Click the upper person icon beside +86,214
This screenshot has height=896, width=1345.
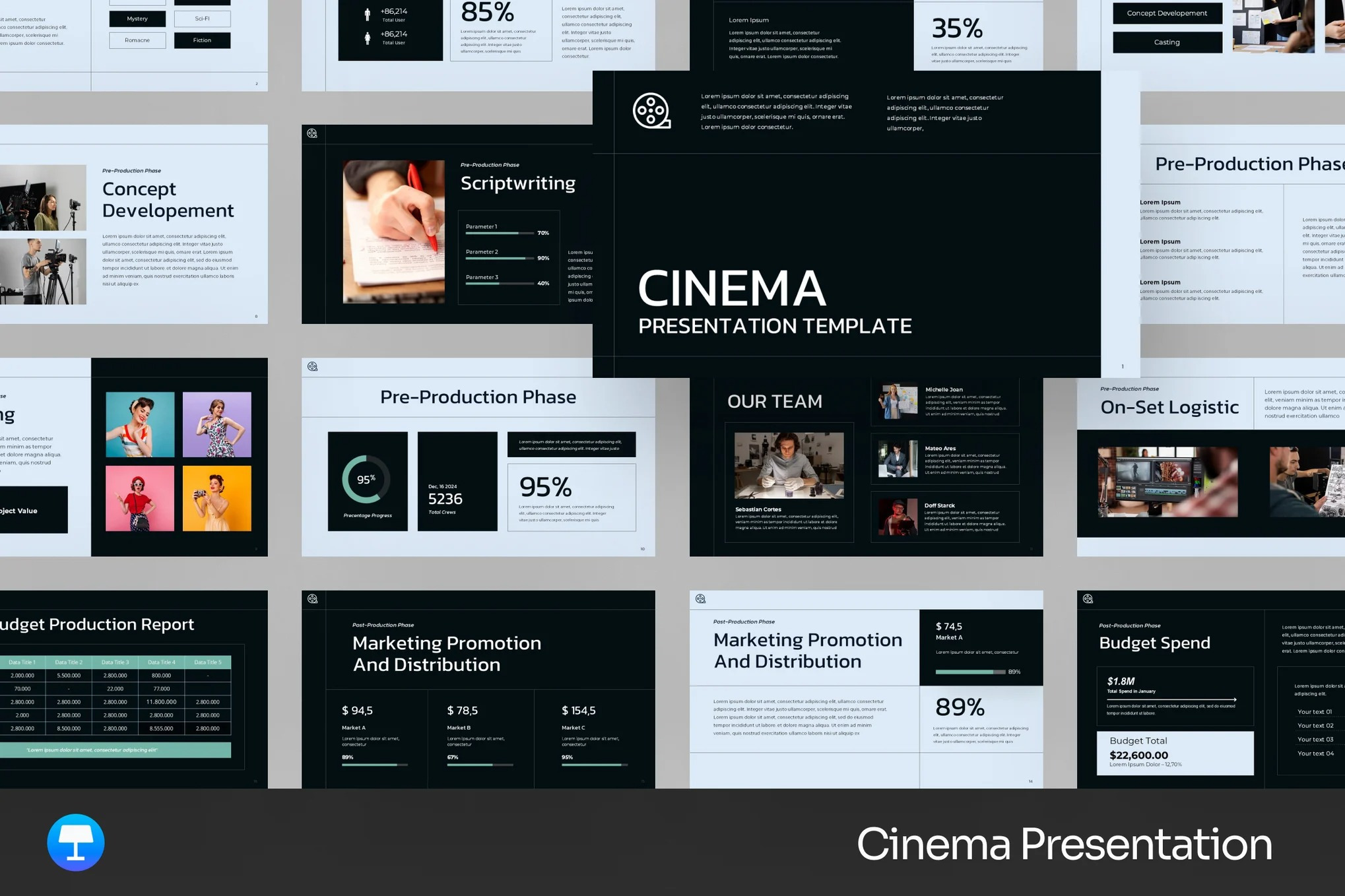368,15
